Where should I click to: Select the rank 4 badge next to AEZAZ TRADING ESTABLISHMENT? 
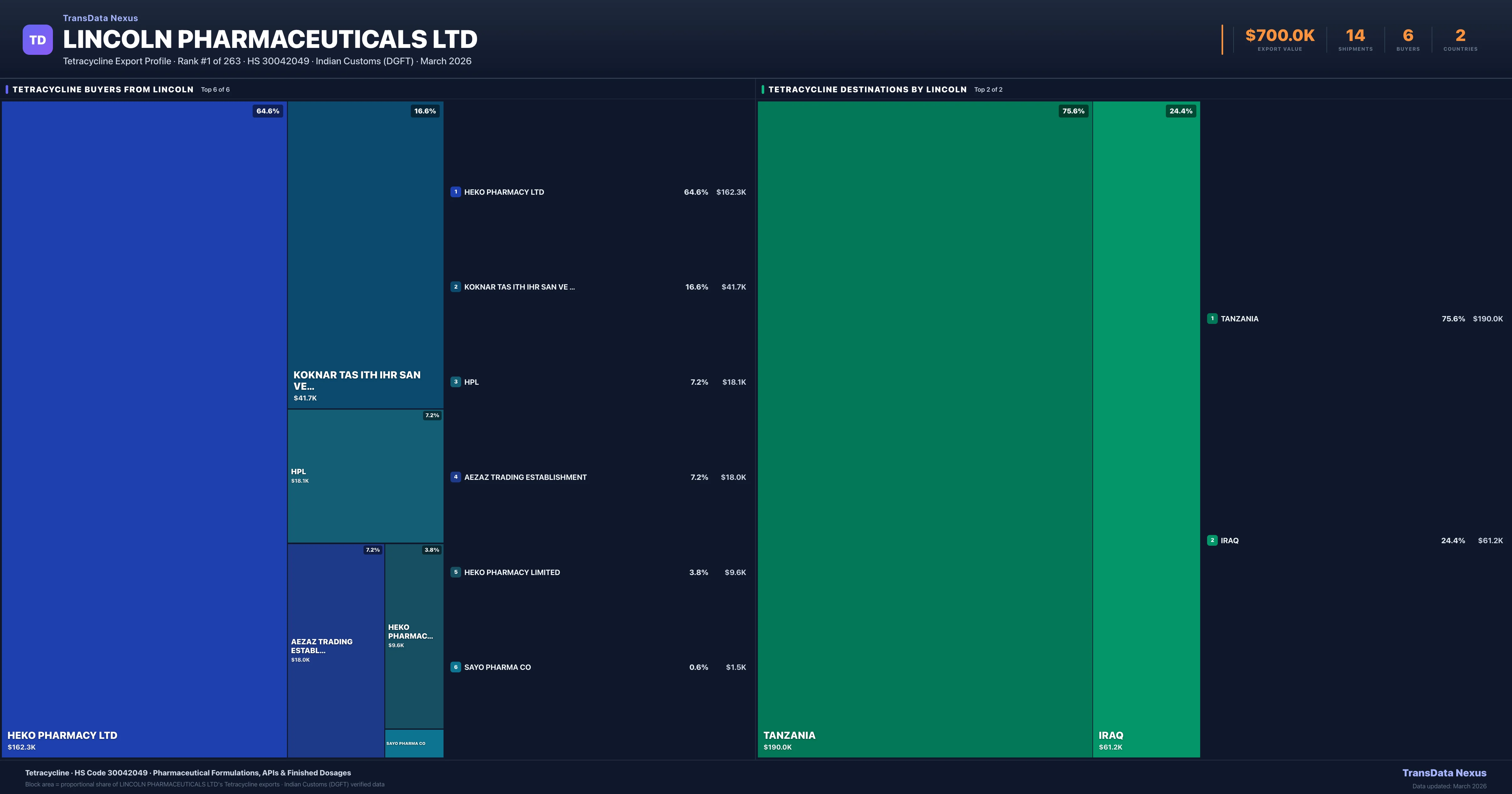click(456, 477)
